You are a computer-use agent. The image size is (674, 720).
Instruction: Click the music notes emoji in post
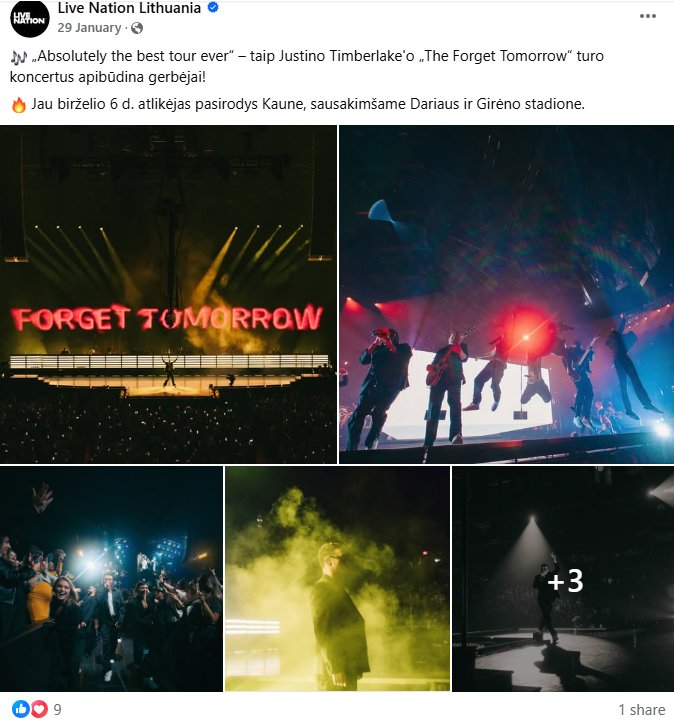[19, 57]
